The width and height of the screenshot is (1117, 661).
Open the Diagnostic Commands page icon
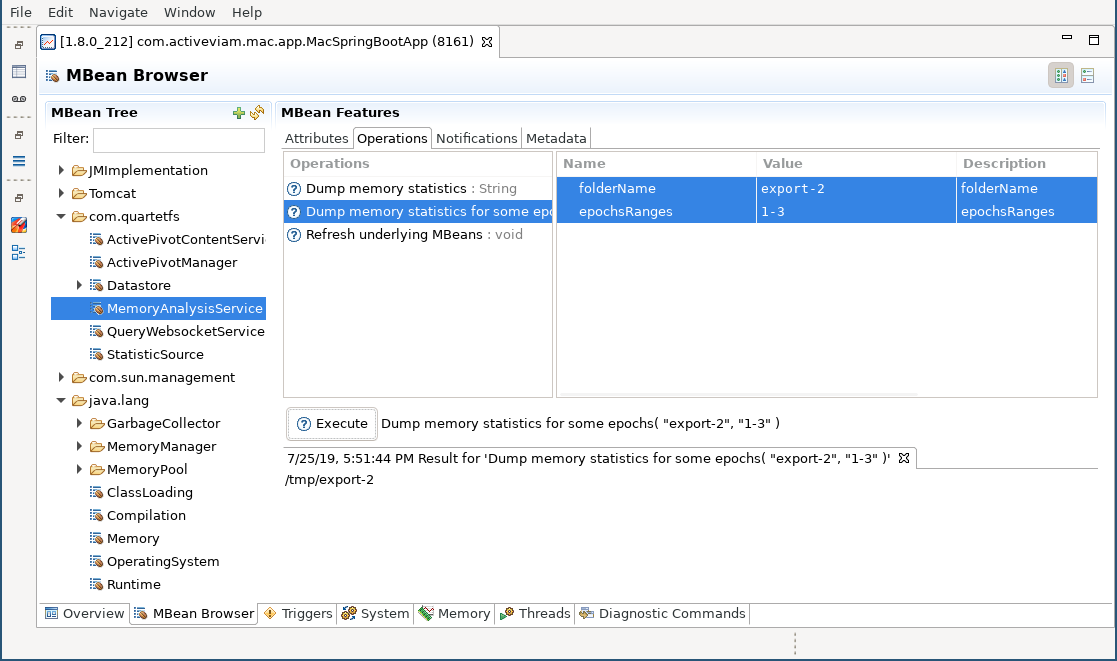(586, 613)
